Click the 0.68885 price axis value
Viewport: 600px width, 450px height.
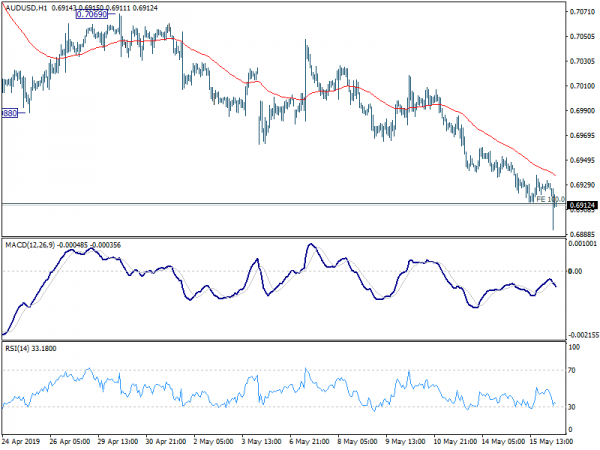point(582,235)
